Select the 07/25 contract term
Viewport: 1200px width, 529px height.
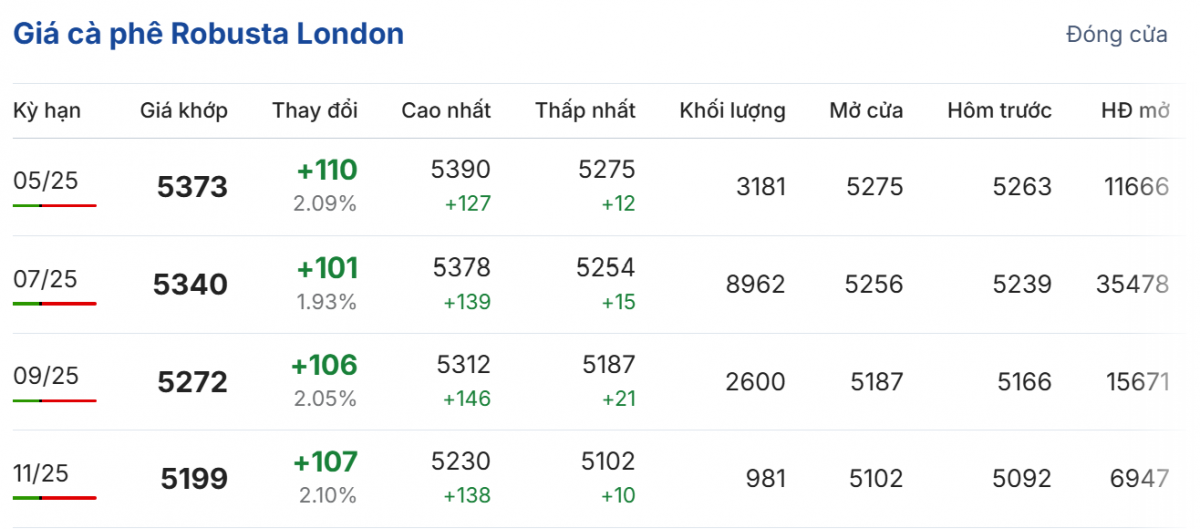[46, 279]
